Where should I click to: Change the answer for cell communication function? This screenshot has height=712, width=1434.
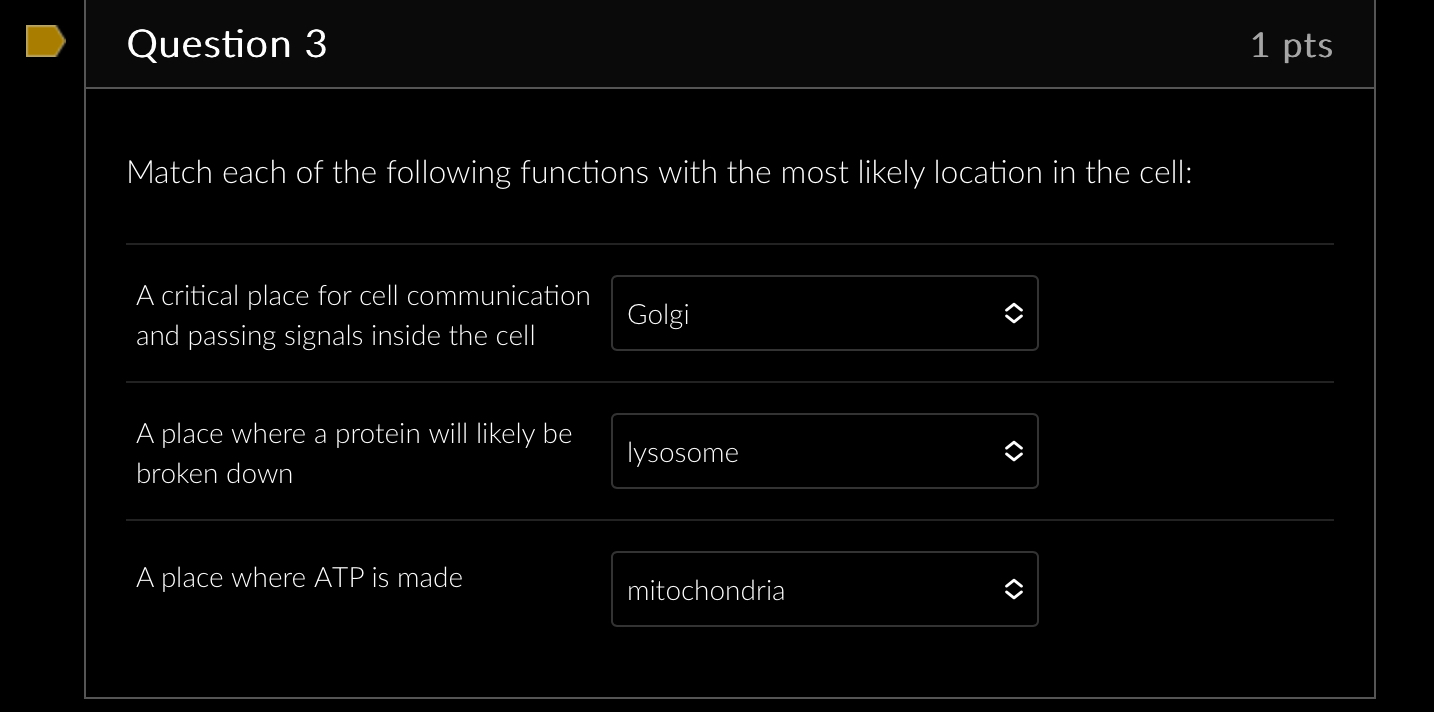(824, 313)
